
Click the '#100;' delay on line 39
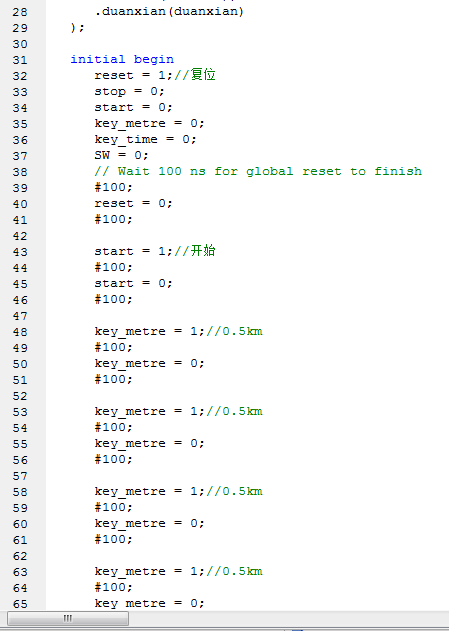[x=113, y=187]
